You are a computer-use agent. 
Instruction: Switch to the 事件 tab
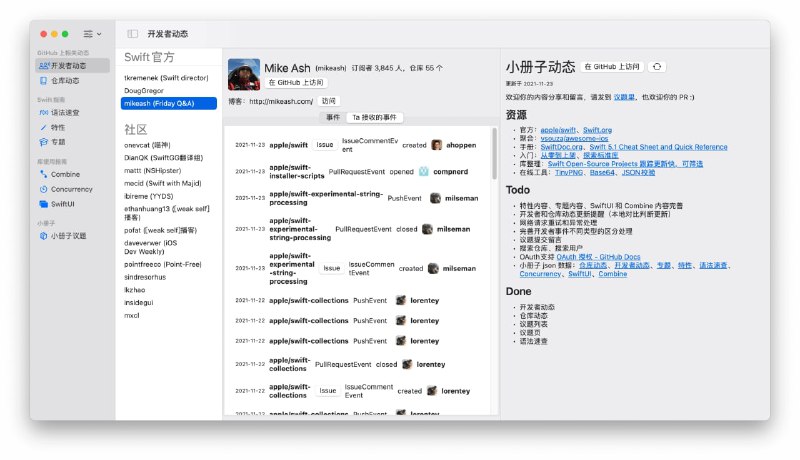point(333,117)
